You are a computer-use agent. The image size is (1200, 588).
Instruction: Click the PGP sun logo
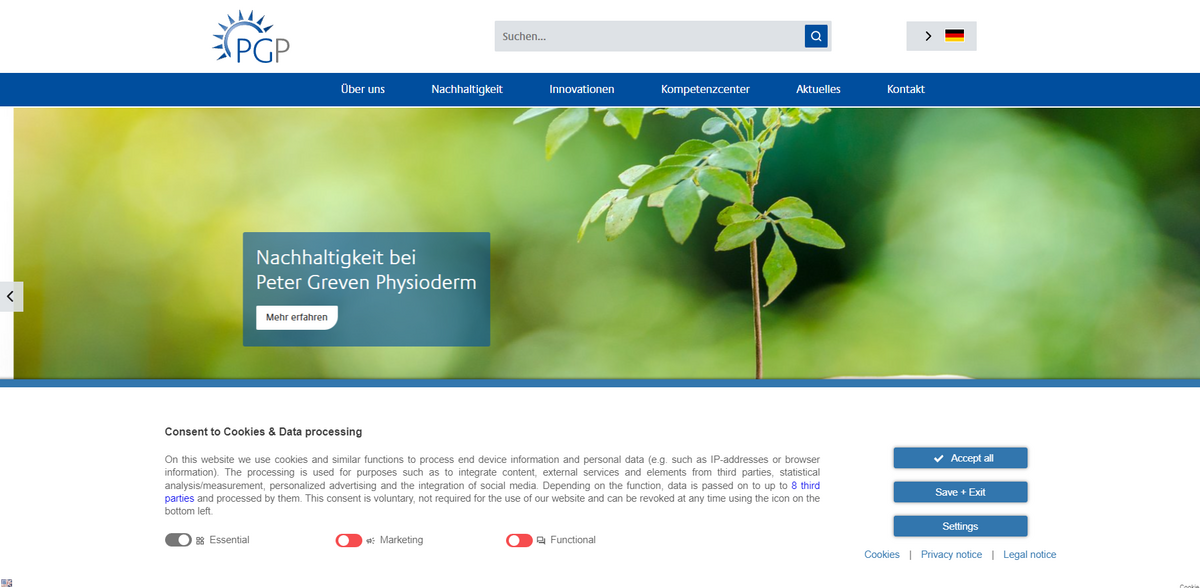251,36
